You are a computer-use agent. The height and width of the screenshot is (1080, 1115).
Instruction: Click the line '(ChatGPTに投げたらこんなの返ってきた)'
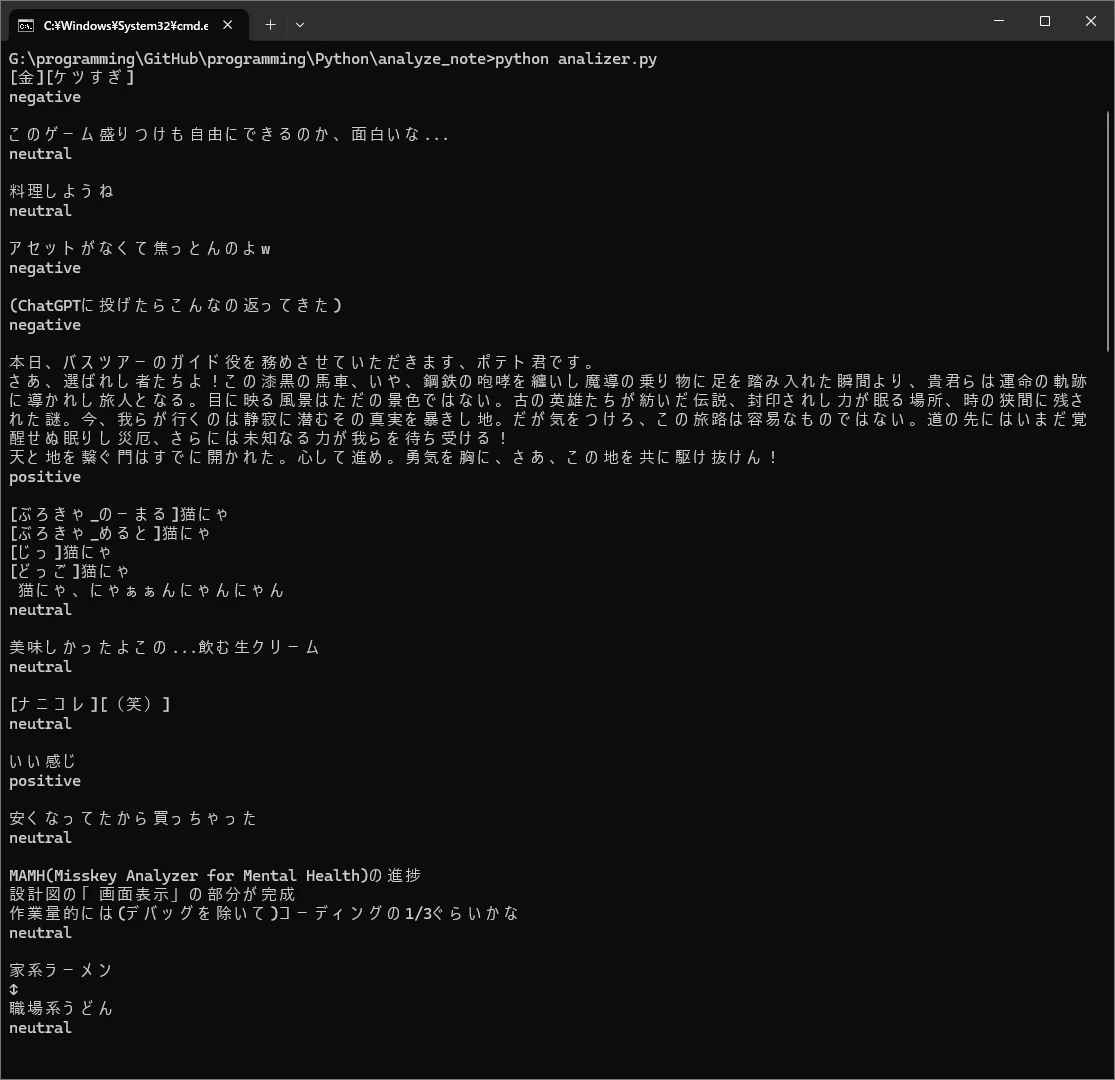pyautogui.click(x=176, y=305)
